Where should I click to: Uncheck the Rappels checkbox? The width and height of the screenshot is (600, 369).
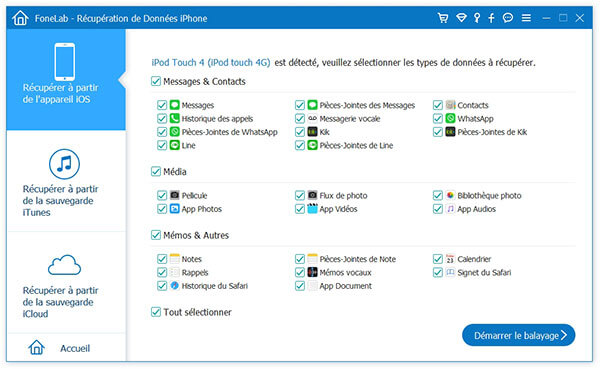pyautogui.click(x=162, y=272)
